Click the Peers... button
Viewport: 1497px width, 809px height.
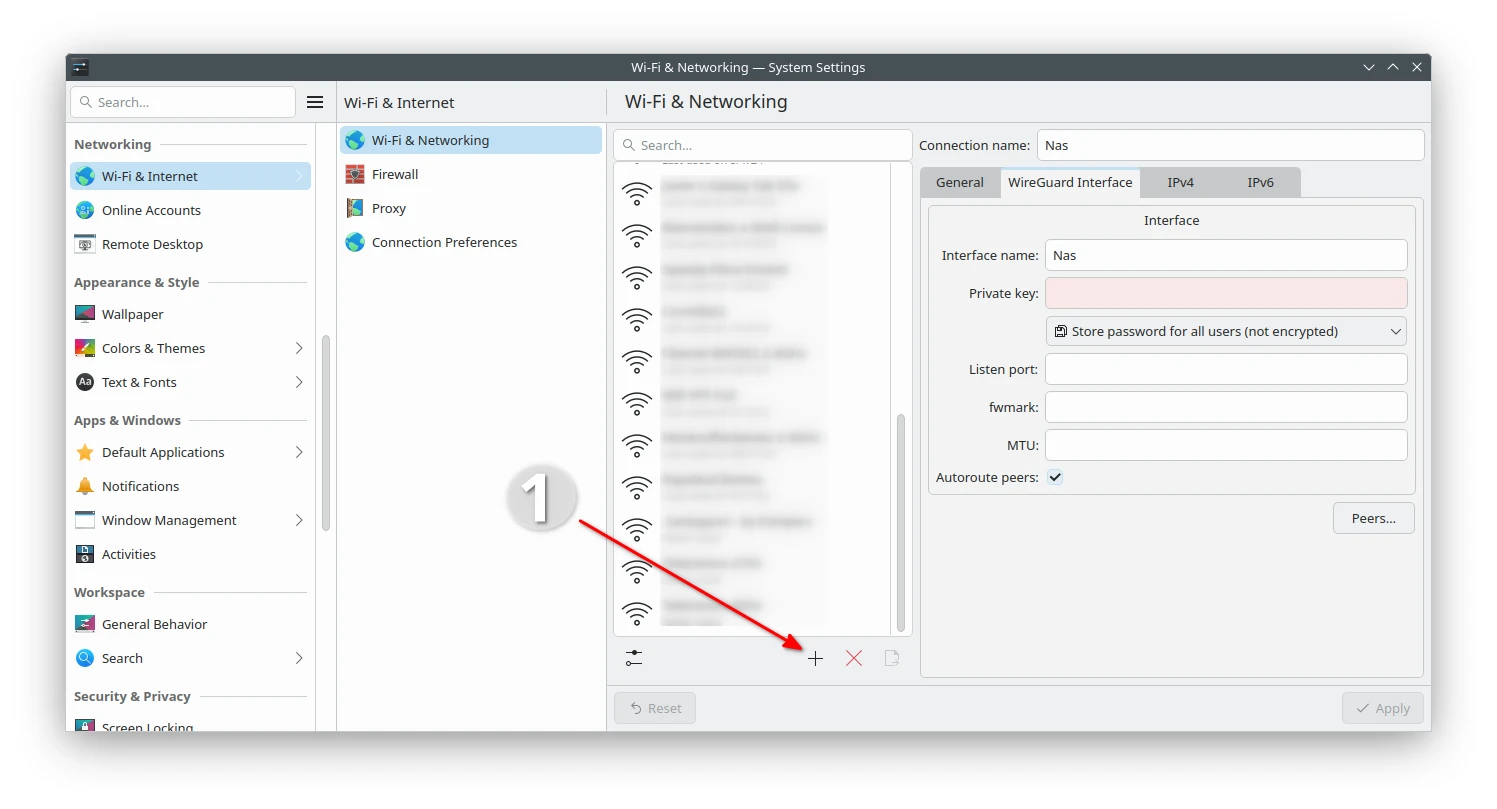point(1373,518)
